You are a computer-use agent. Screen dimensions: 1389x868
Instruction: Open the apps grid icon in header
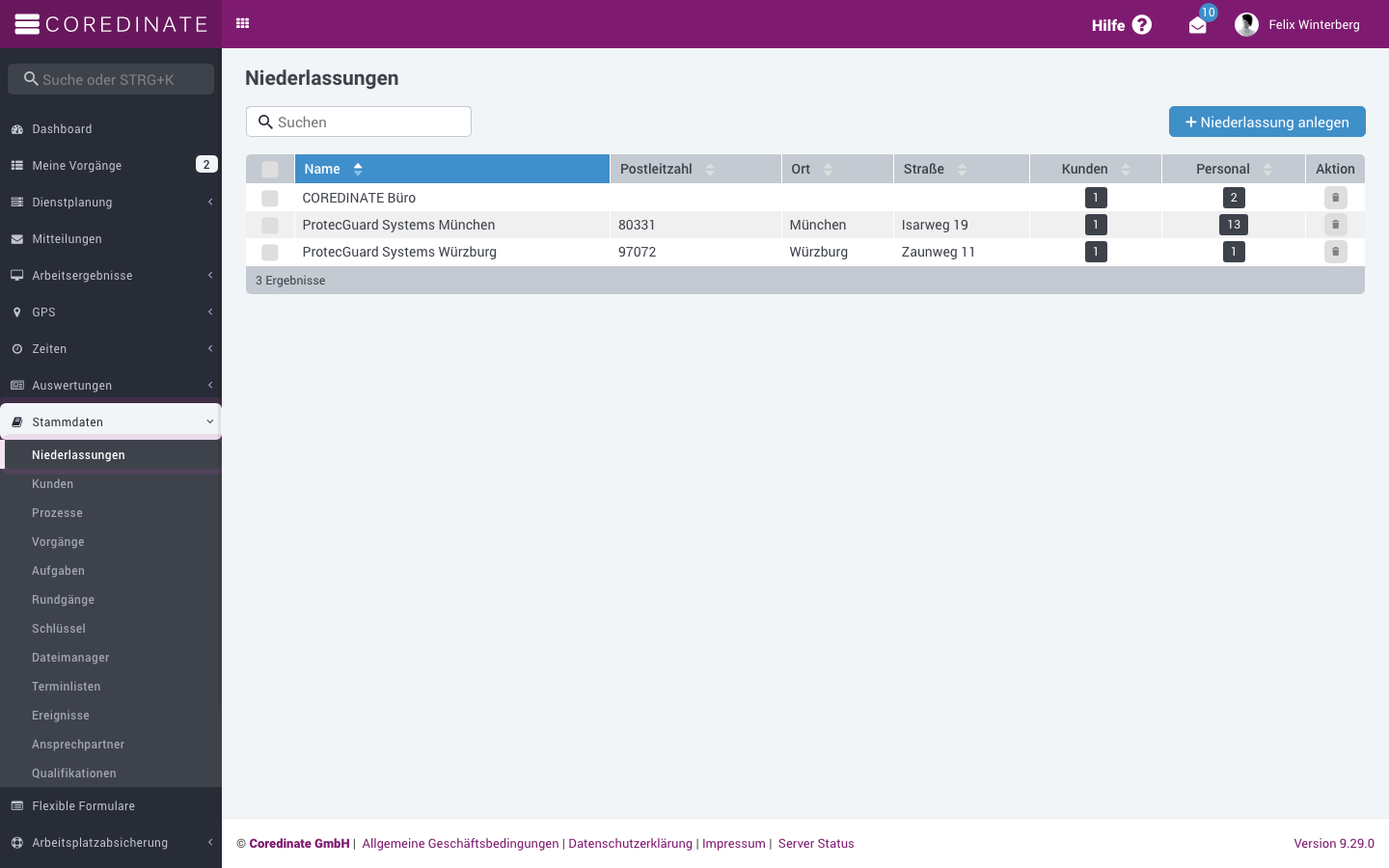tap(243, 23)
